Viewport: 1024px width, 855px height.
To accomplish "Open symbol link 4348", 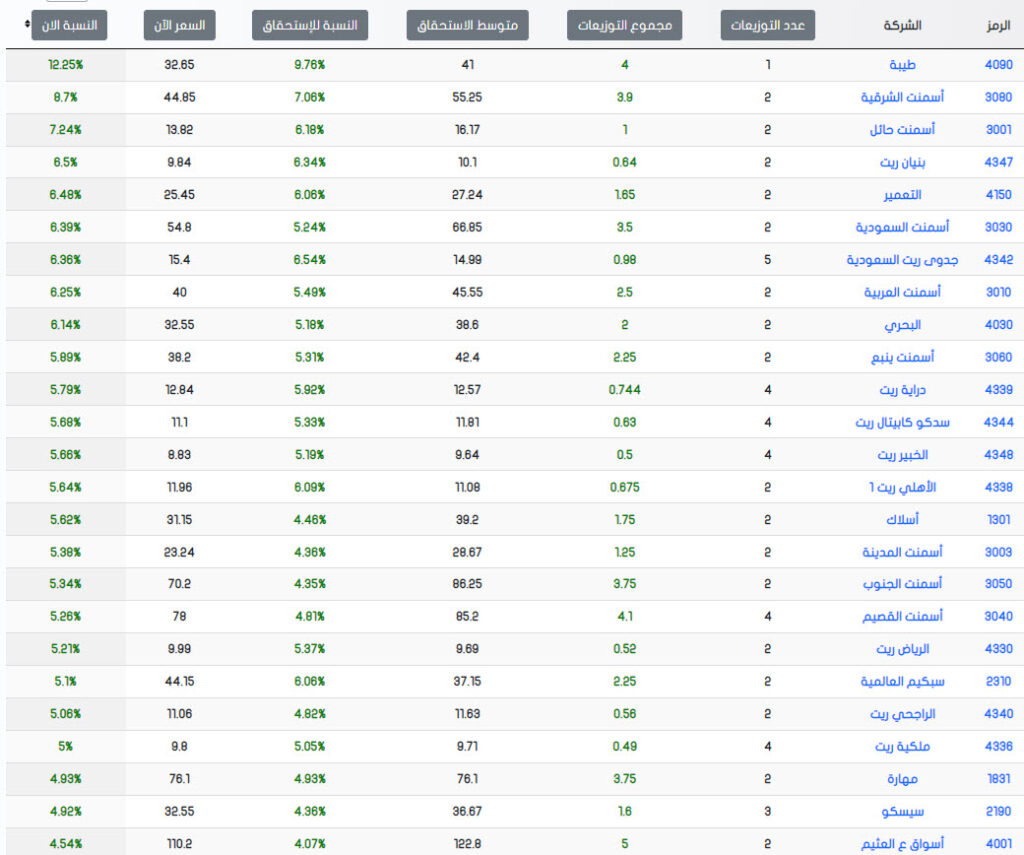I will pos(999,455).
